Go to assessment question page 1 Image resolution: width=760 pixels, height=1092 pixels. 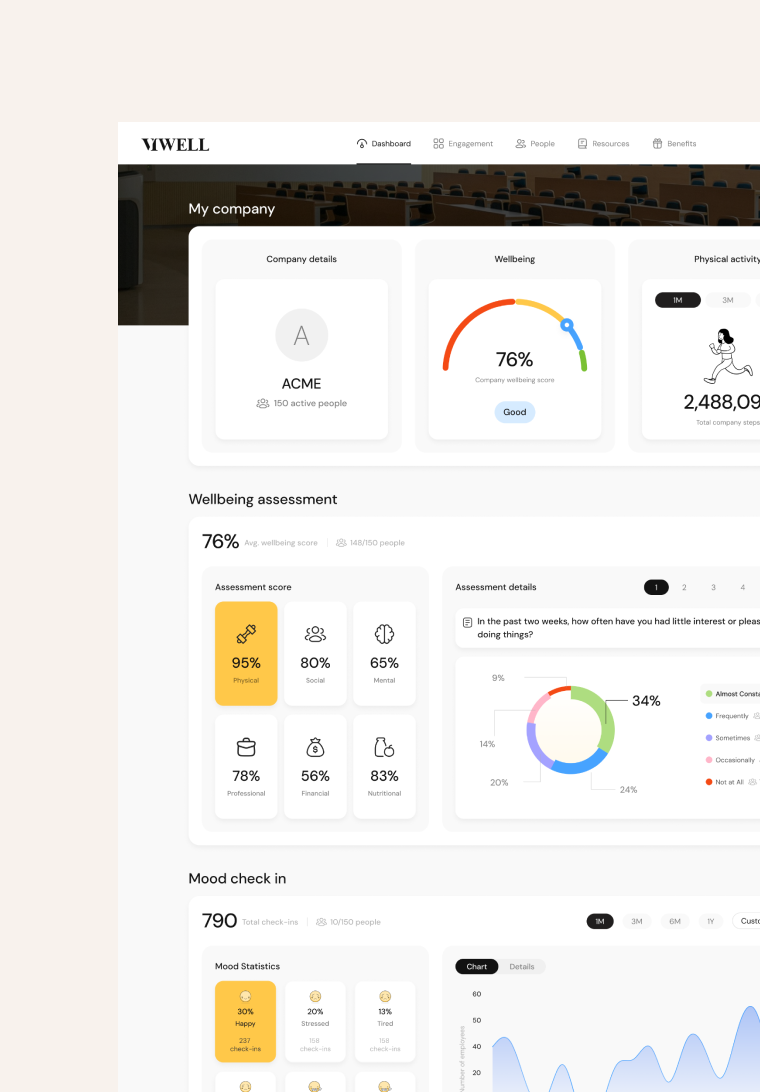[x=656, y=587]
